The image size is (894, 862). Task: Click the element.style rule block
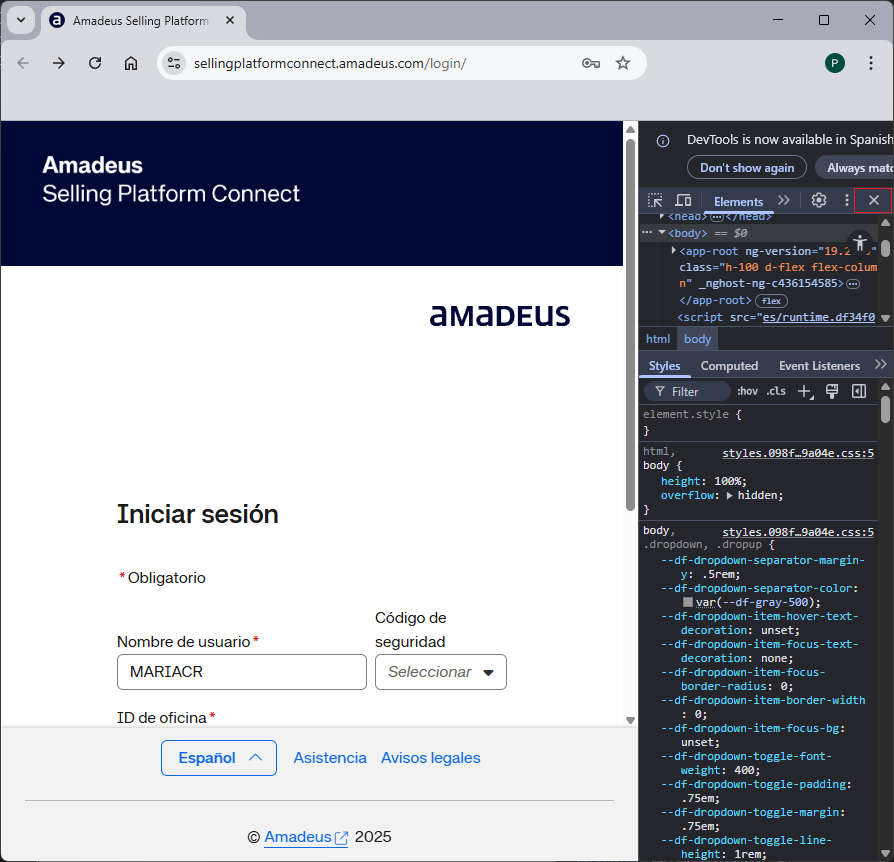click(758, 422)
